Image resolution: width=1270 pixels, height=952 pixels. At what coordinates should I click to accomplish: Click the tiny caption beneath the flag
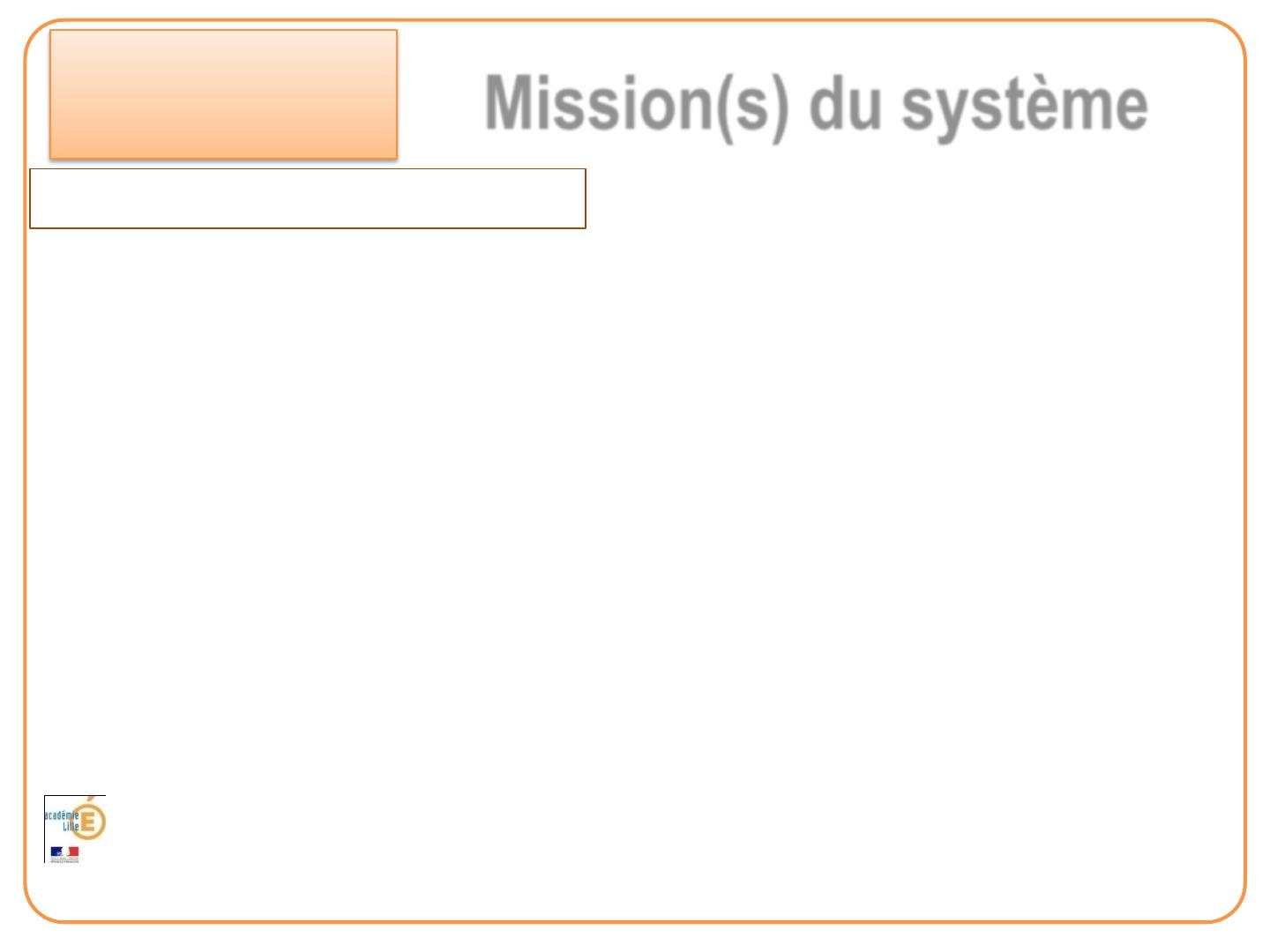pyautogui.click(x=64, y=861)
